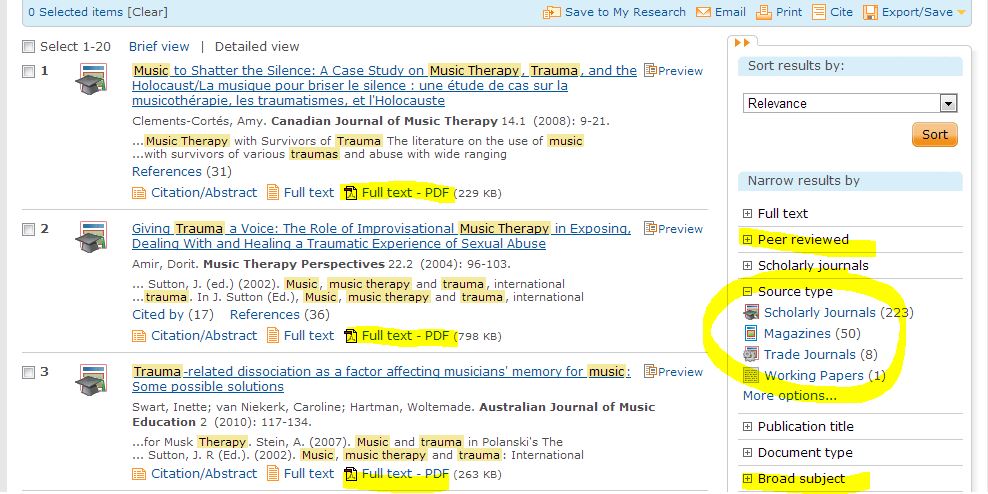Click Full text page icon for result 3
Image resolution: width=988 pixels, height=494 pixels.
pyautogui.click(x=272, y=473)
